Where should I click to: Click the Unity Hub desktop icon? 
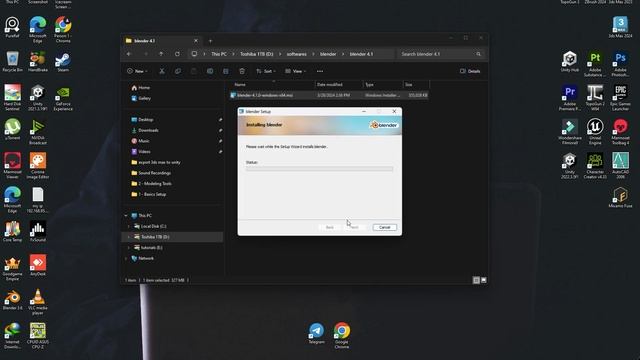click(x=570, y=62)
